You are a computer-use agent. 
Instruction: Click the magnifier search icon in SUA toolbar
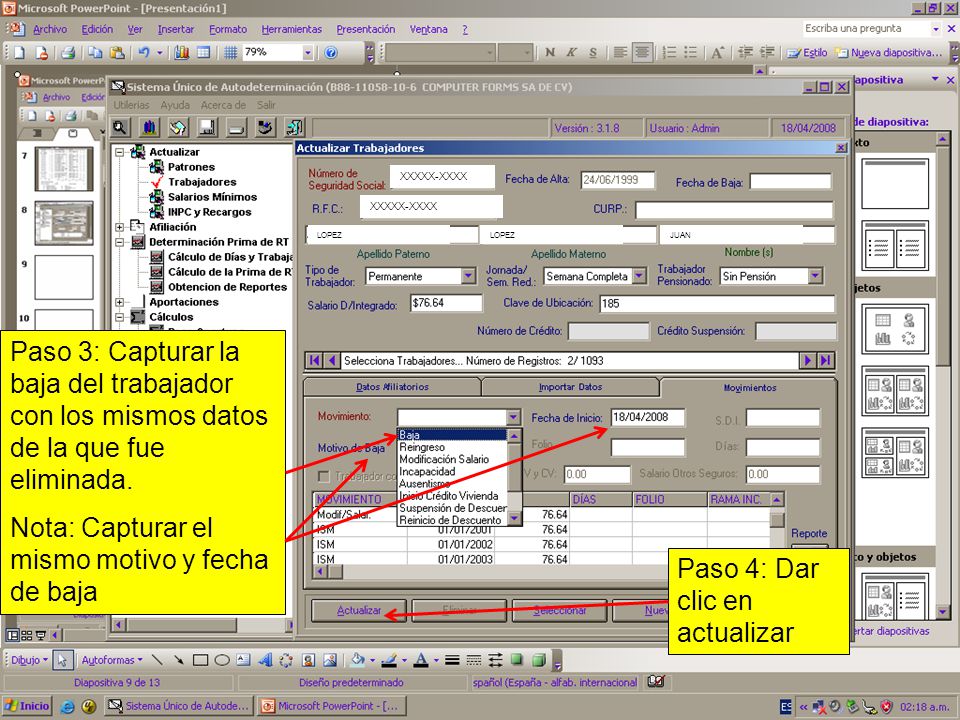120,127
